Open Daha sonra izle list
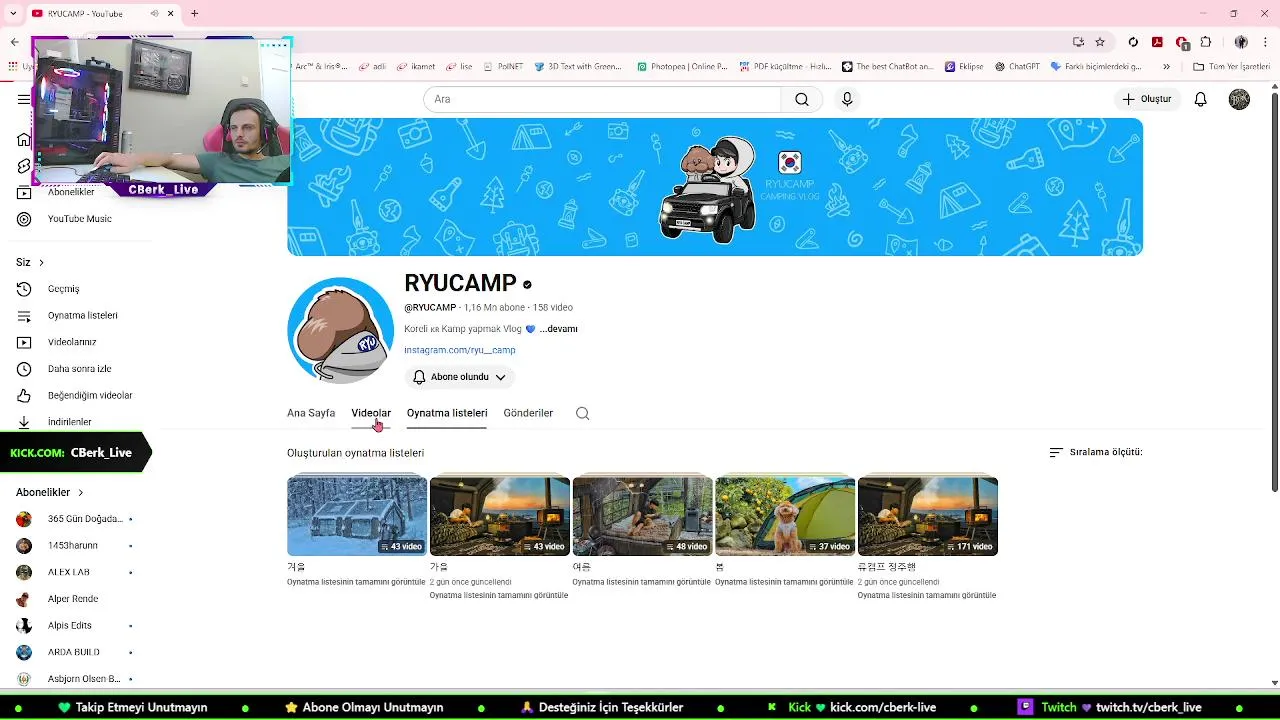Image resolution: width=1280 pixels, height=720 pixels. click(x=78, y=369)
